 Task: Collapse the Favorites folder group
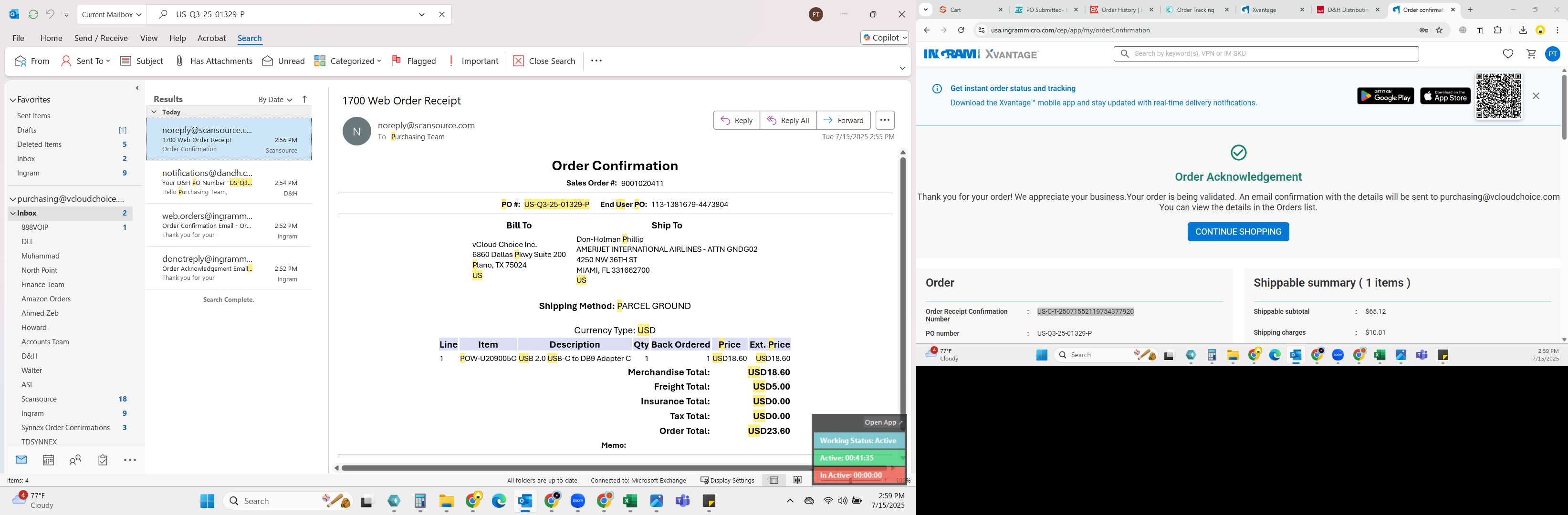(x=13, y=100)
